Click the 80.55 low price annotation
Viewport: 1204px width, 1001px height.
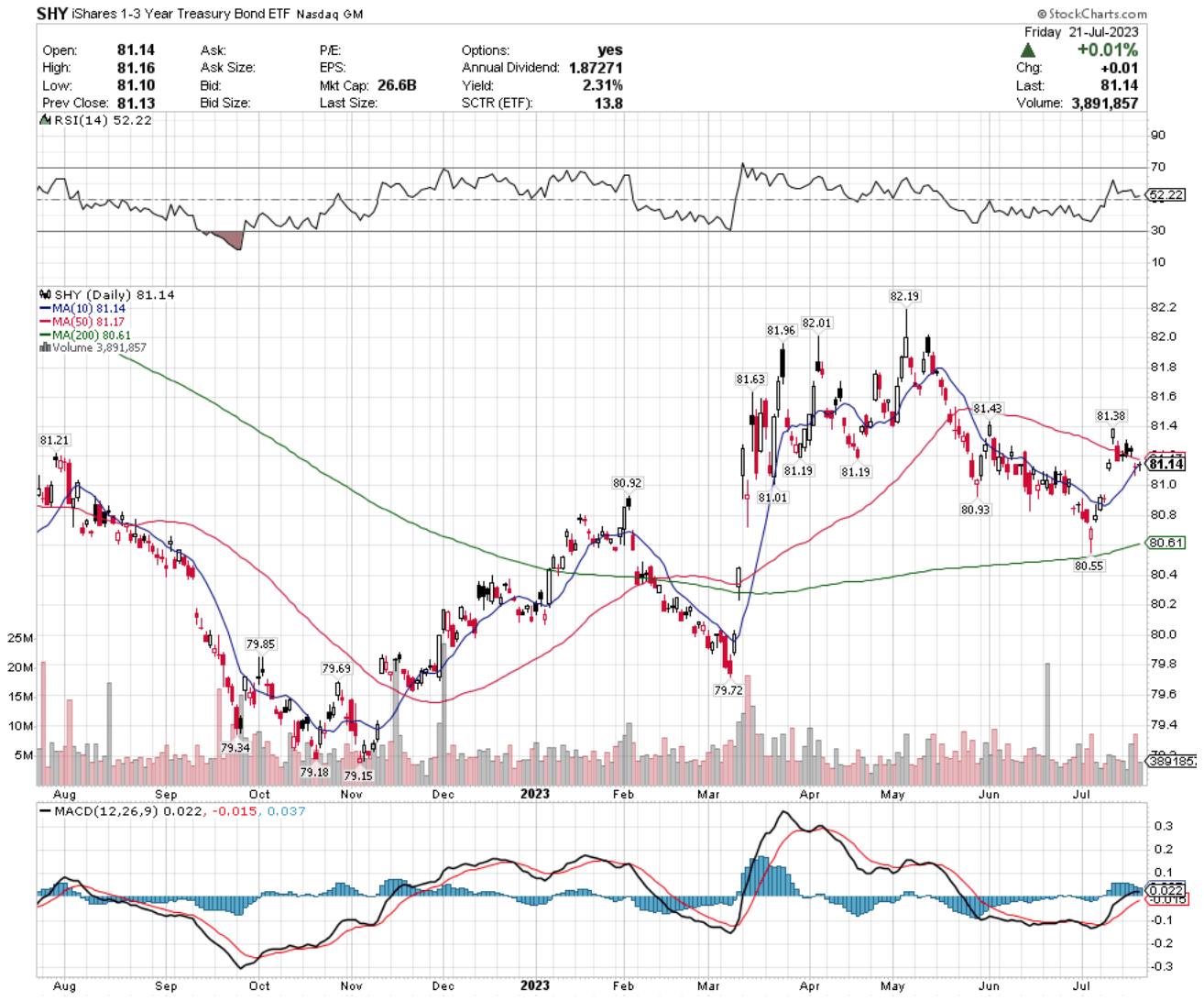(x=1089, y=566)
